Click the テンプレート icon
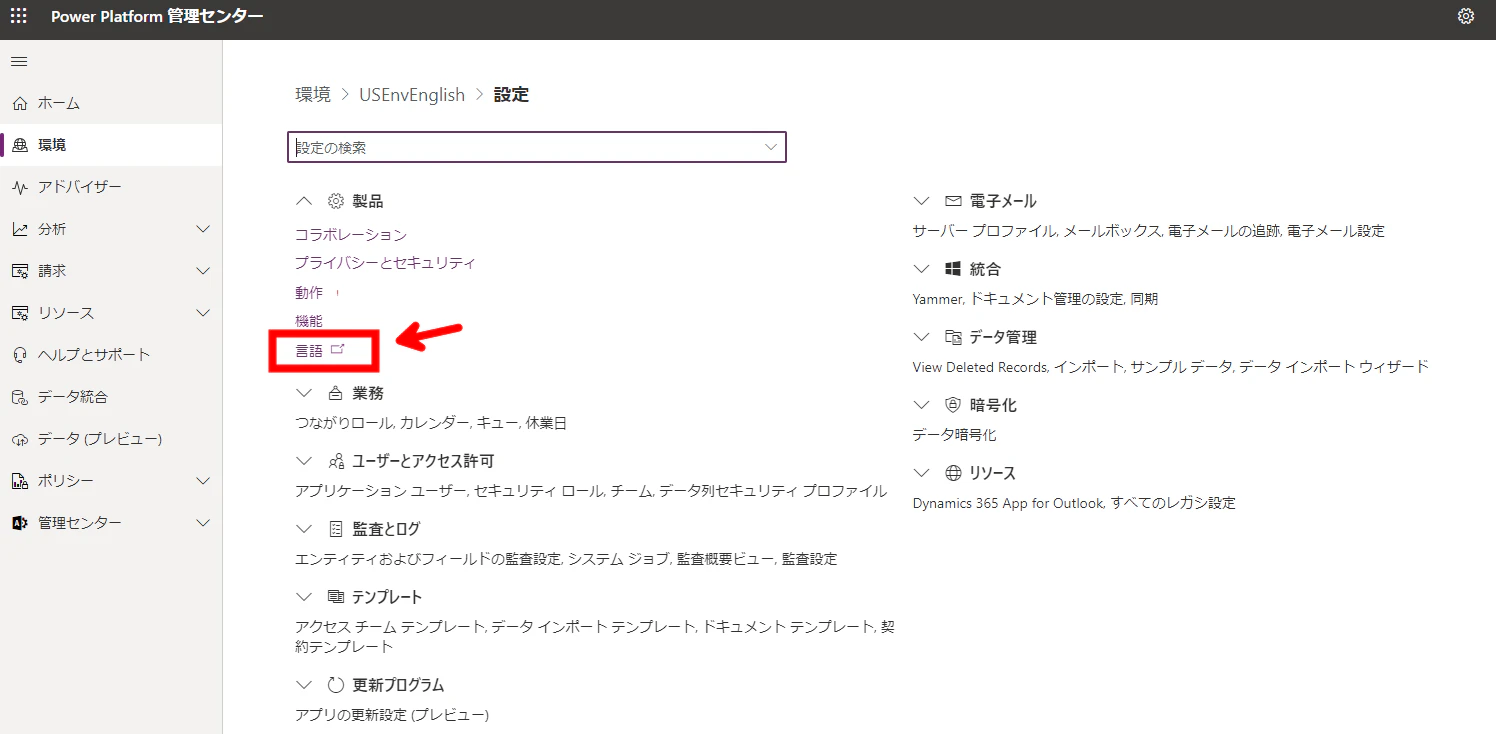The image size is (1496, 734). pos(336,597)
